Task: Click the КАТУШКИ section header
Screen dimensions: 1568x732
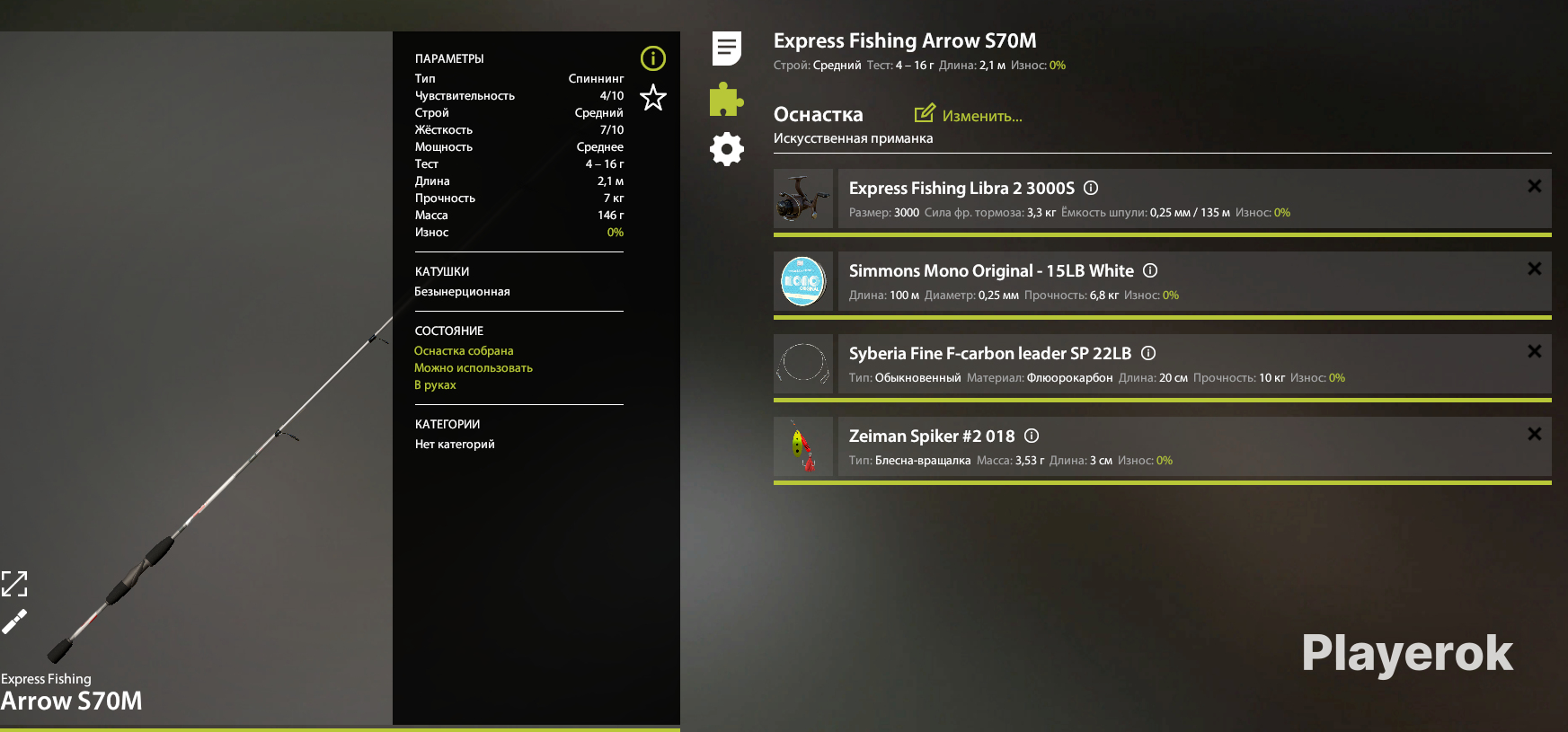Action: click(x=442, y=271)
